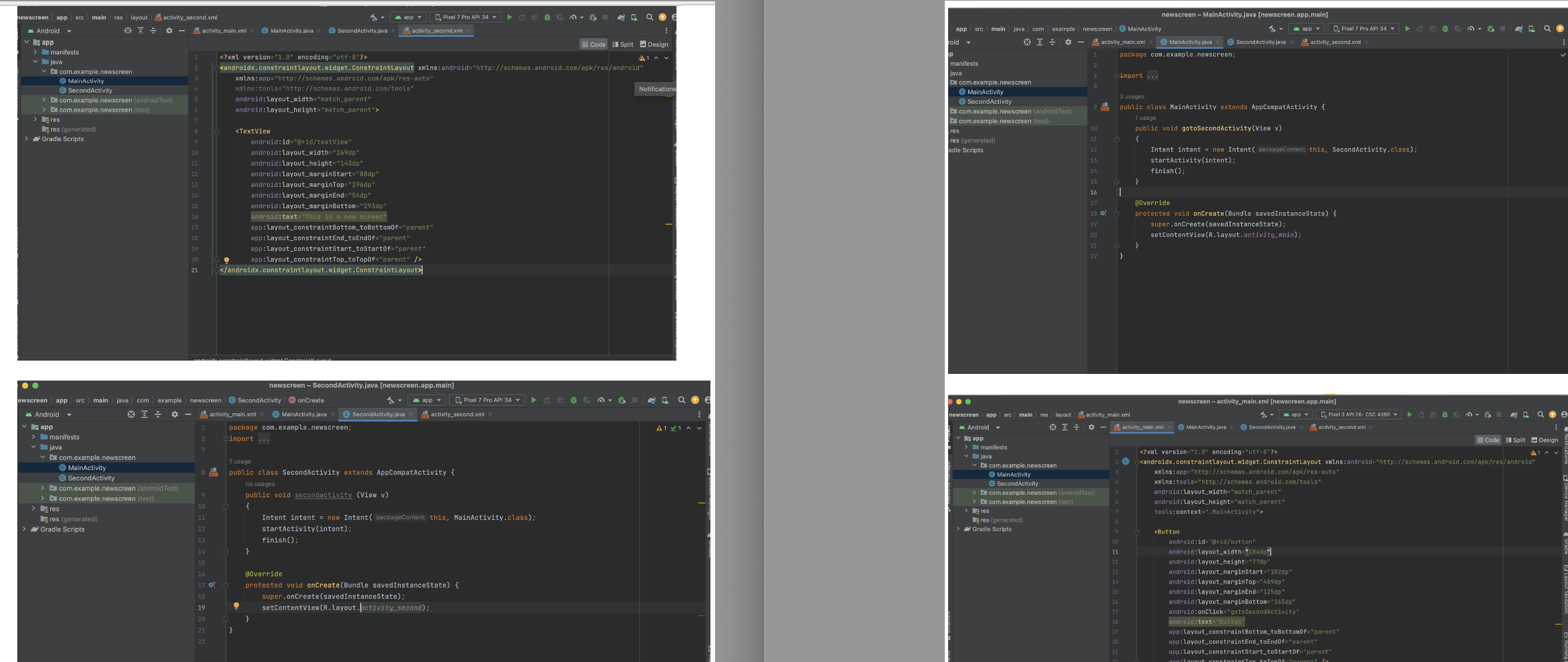Screen dimensions: 1568x662
Task: Switch to Code view in activity_main.xml window
Action: click(x=1488, y=440)
